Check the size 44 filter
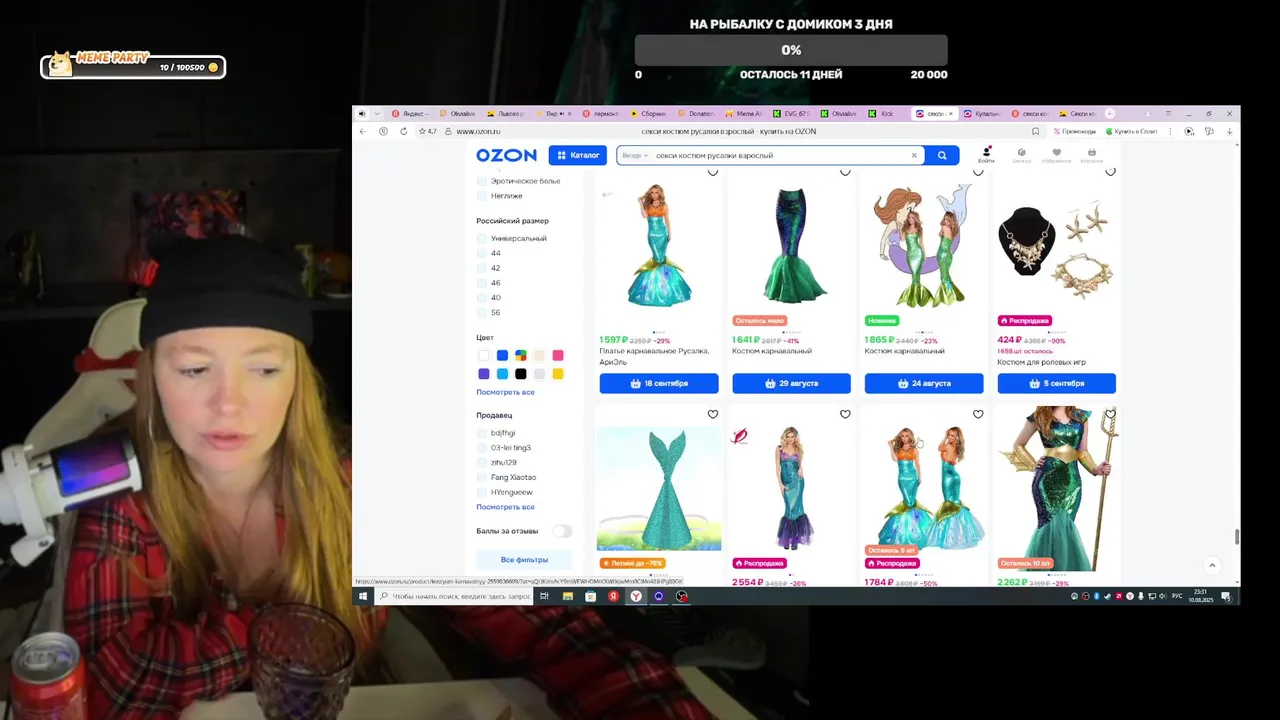Viewport: 1280px width, 720px height. [482, 253]
